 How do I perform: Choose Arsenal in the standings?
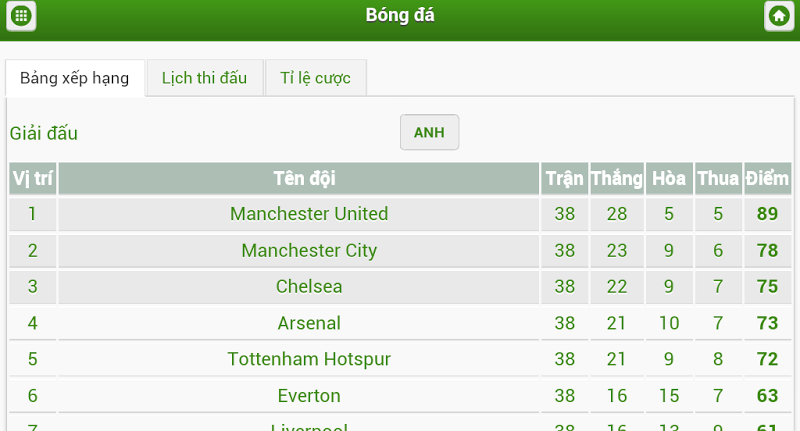[309, 323]
